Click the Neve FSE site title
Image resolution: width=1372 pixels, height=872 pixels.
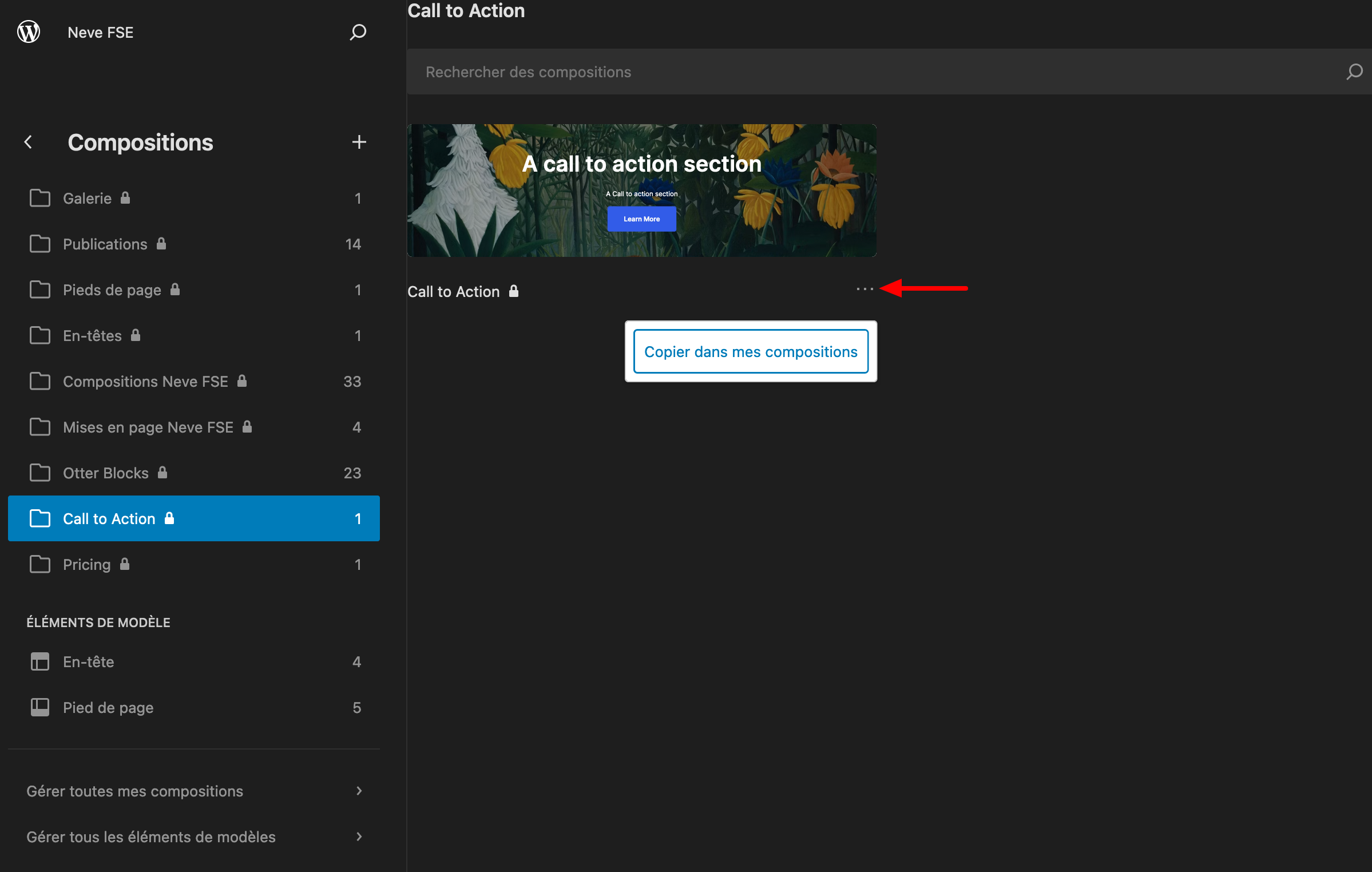[x=100, y=32]
